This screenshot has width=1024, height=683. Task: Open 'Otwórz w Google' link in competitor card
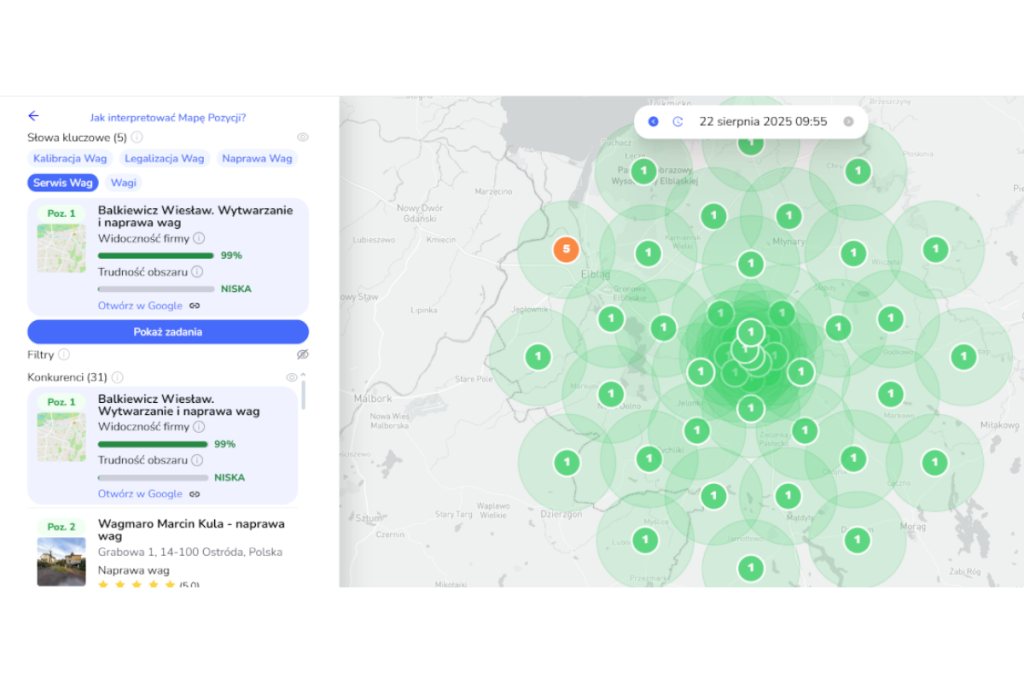(x=140, y=494)
